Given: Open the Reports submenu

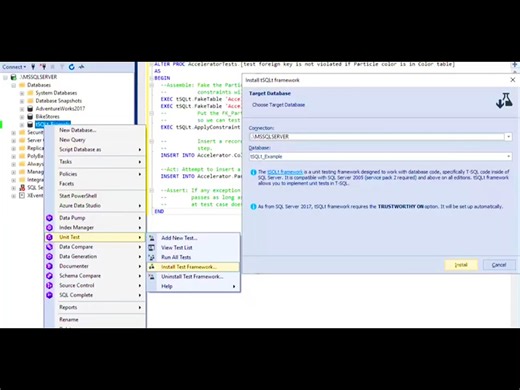Looking at the screenshot, I should click(x=95, y=307).
